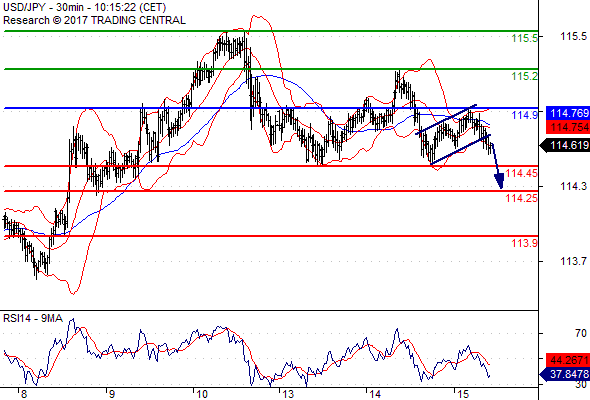This screenshot has width=590, height=400.
Task: Select the red 114.45 support label
Action: pos(522,173)
